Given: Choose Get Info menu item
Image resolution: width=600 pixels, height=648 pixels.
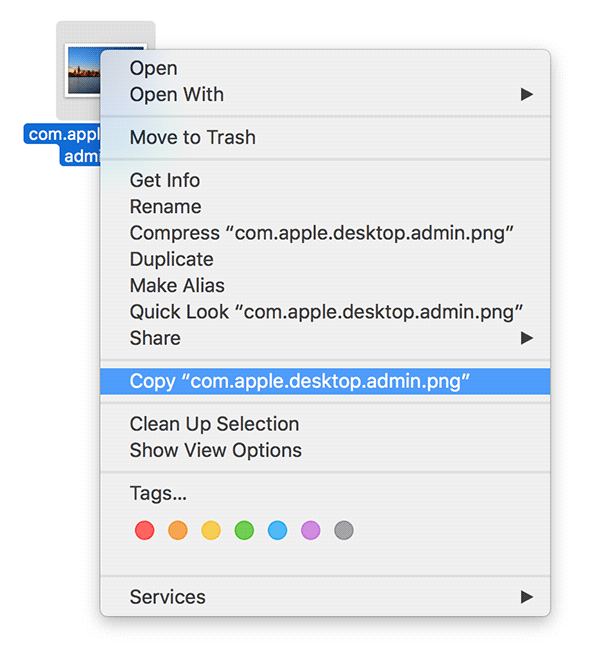Looking at the screenshot, I should 165,180.
